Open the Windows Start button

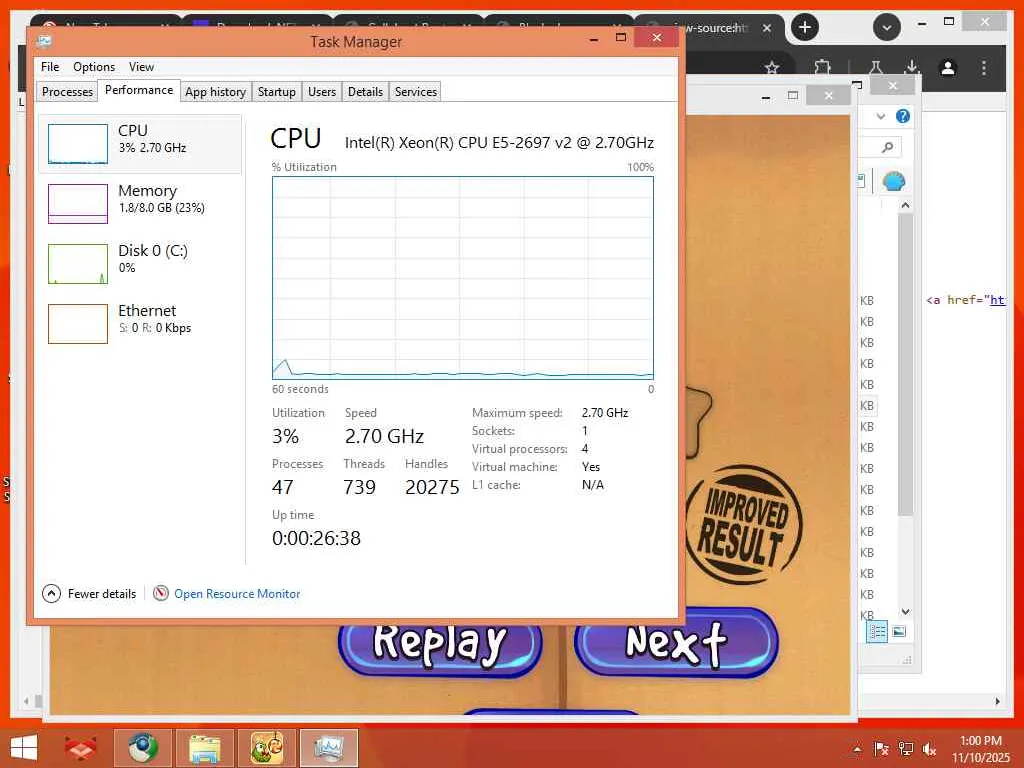[24, 748]
